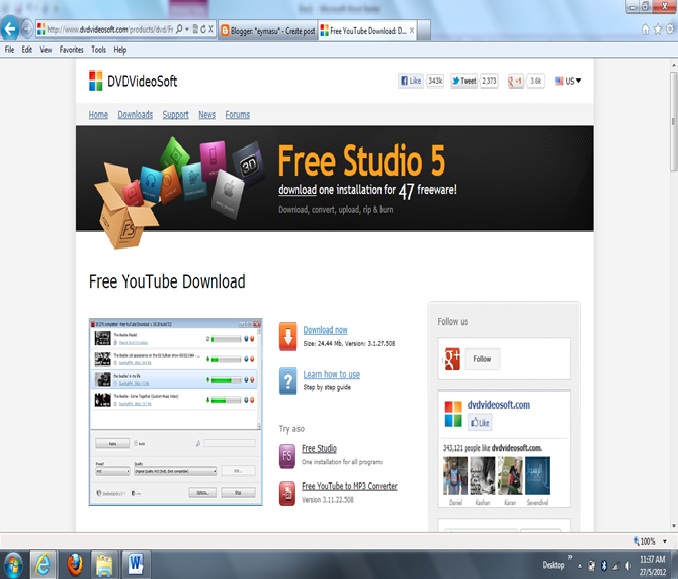
Task: Go to the Home page link
Action: (98, 115)
